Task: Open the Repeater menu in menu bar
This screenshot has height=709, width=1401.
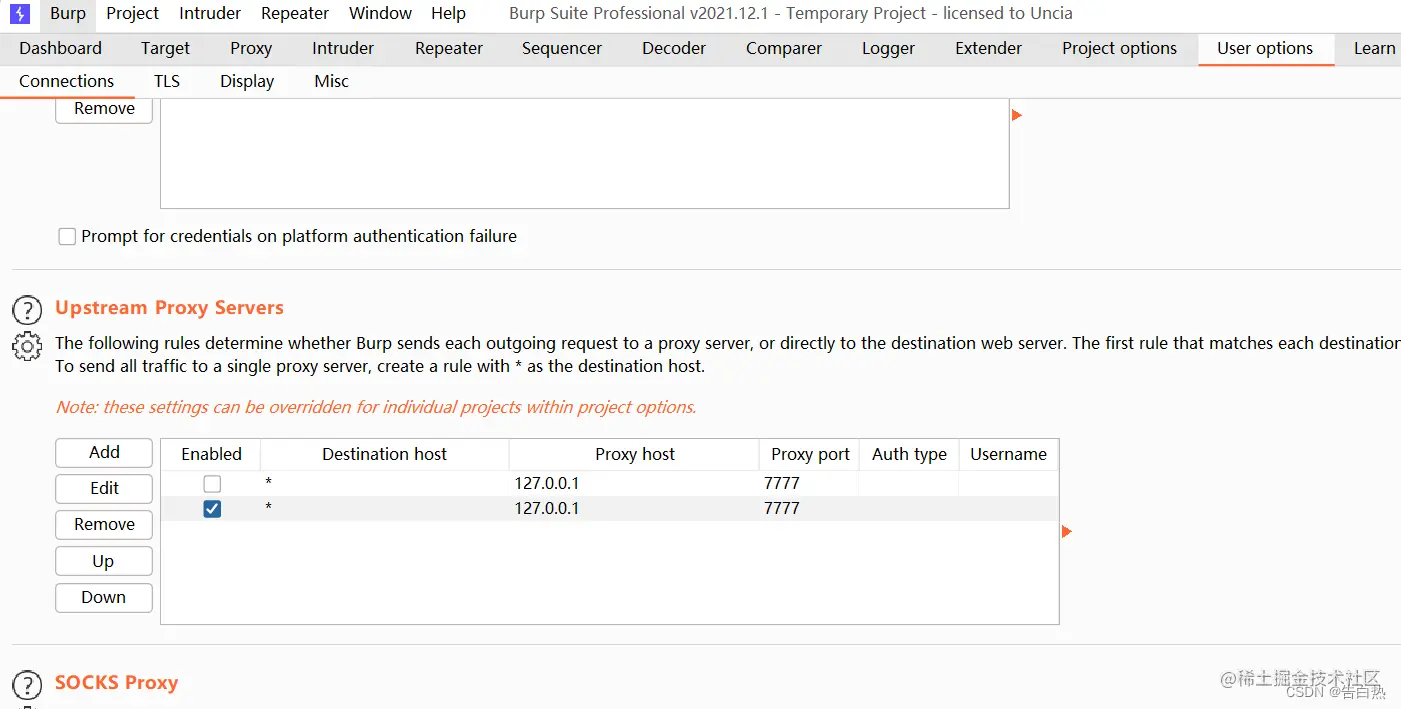Action: pos(295,13)
